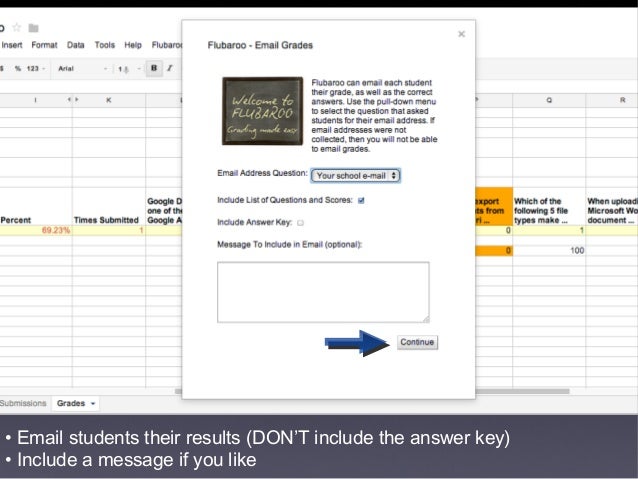The width and height of the screenshot is (638, 479).
Task: Click the 'Which of the following 5 file types' cell
Action: click(549, 207)
